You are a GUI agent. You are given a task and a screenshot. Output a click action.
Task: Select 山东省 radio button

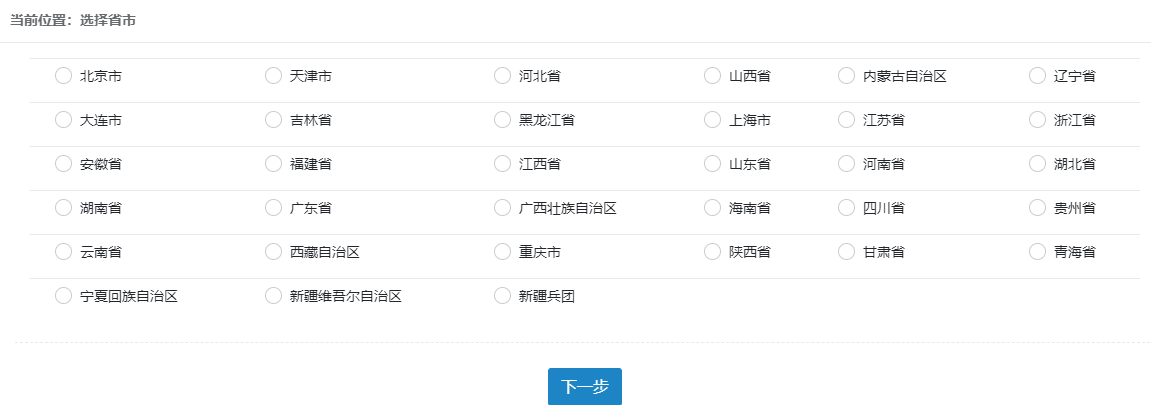tap(712, 164)
